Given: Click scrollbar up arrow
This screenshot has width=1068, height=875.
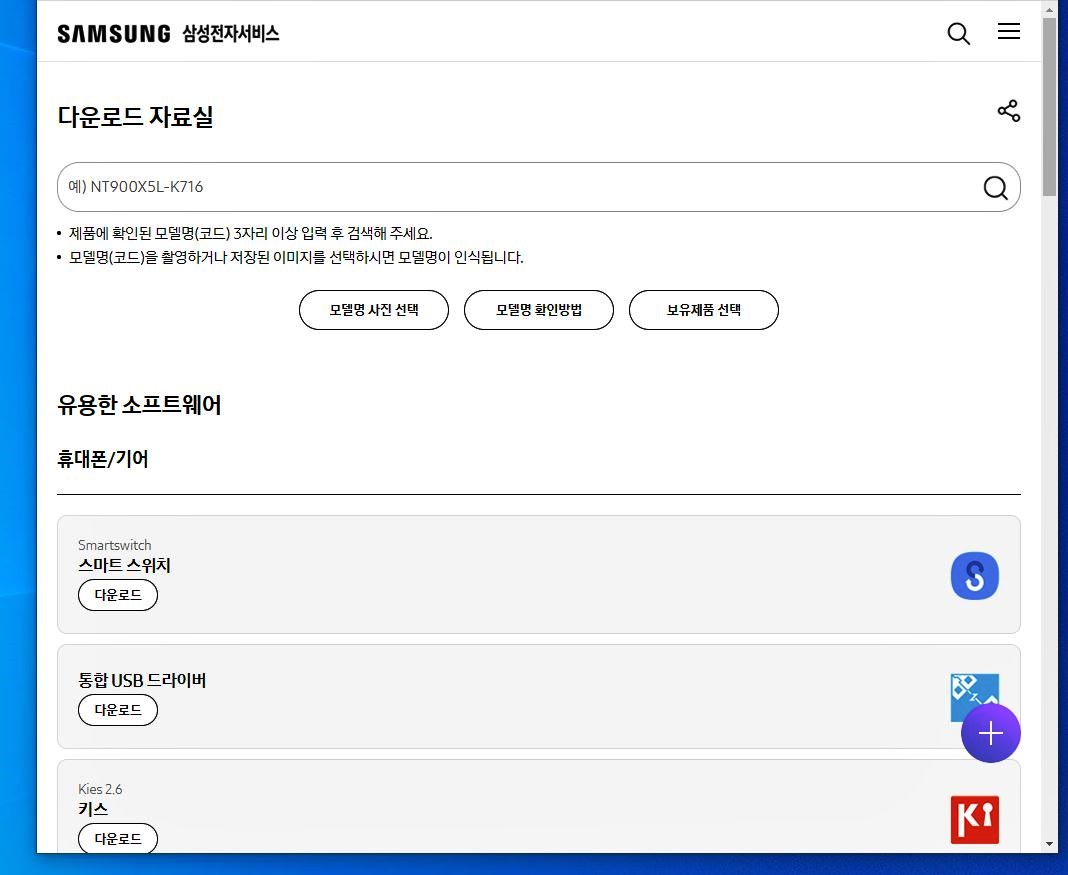Looking at the screenshot, I should [x=1049, y=9].
